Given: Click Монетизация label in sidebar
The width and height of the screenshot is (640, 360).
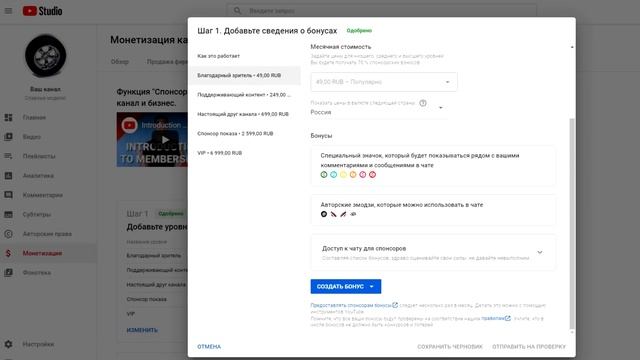Looking at the screenshot, I should pos(42,253).
